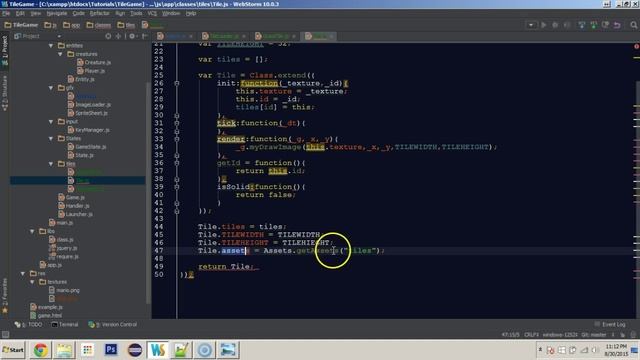Collapse the libs folder
The image size is (640, 360).
pyautogui.click(x=32, y=231)
